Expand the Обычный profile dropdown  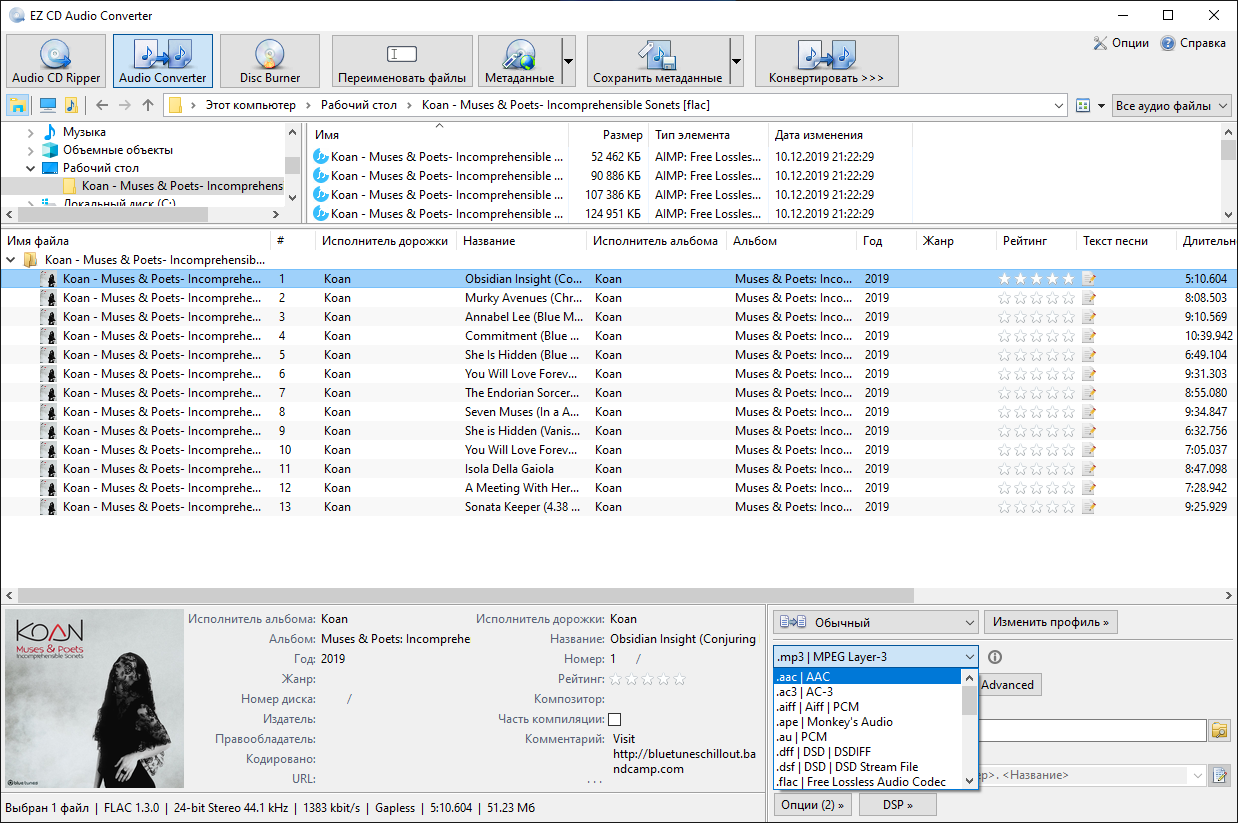[x=875, y=623]
